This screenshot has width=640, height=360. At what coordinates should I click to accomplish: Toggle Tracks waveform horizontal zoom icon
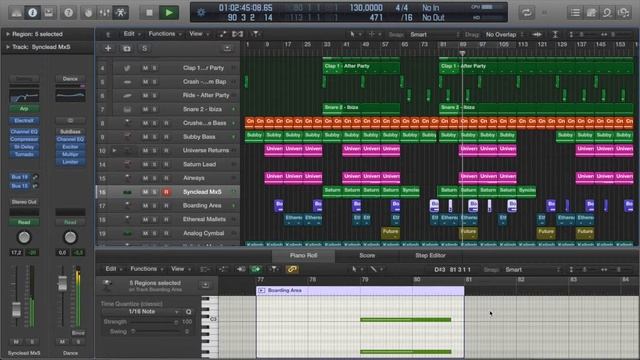537,35
